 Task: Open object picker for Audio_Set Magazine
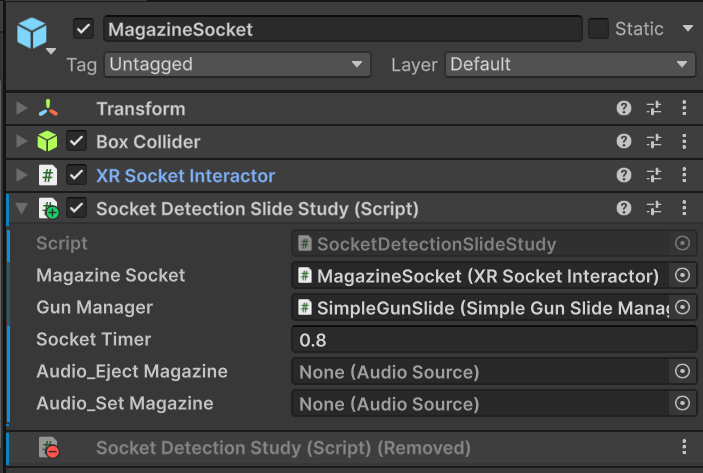coord(683,404)
